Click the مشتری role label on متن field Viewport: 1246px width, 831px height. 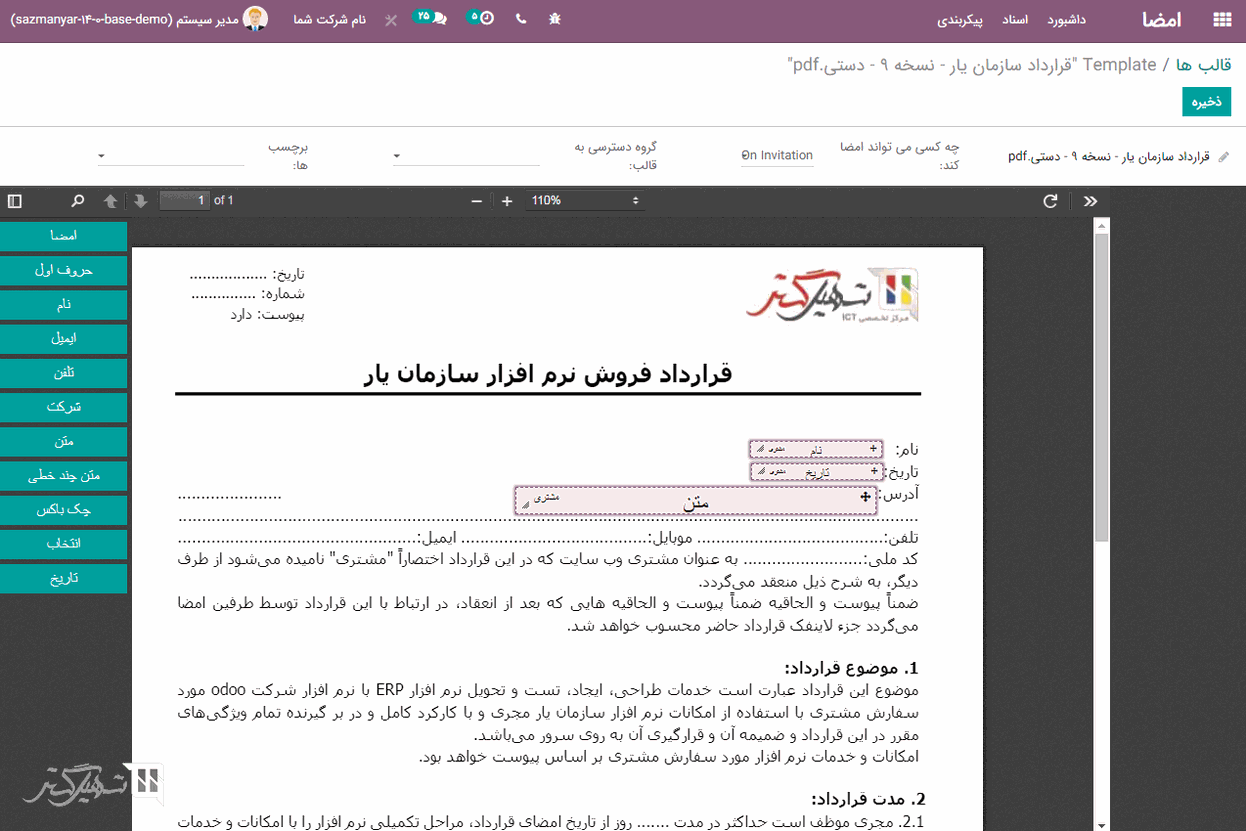pos(546,496)
